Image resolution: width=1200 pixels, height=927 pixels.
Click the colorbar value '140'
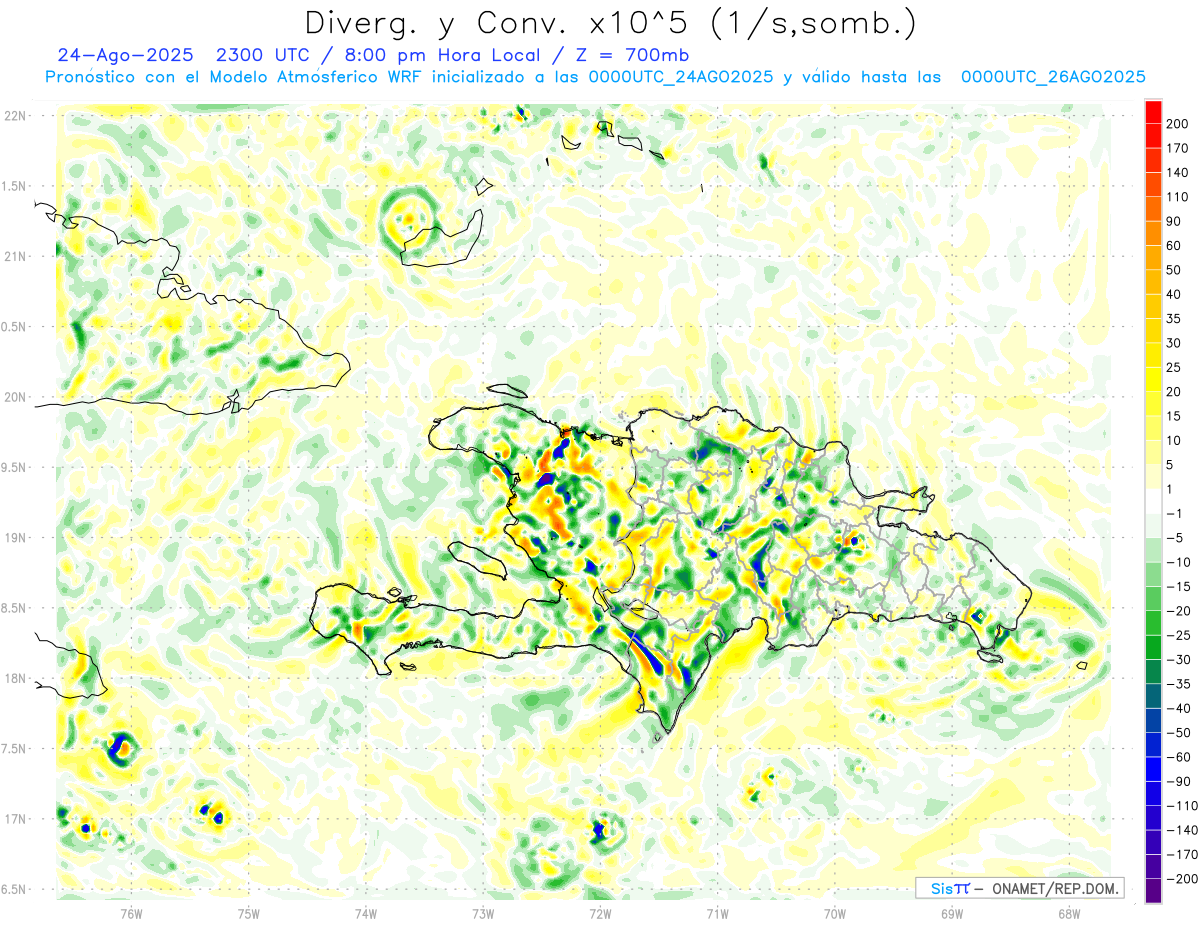click(1178, 173)
